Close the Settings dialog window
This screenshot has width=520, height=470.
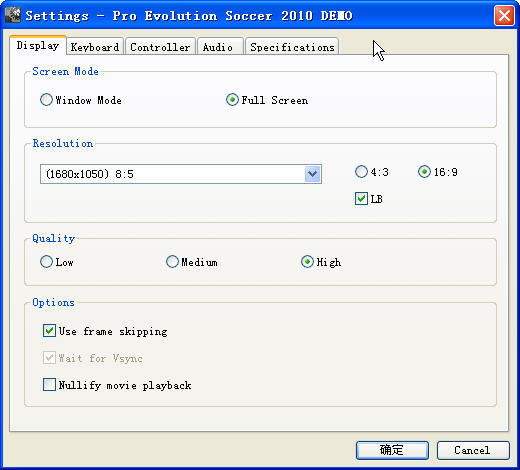point(504,15)
